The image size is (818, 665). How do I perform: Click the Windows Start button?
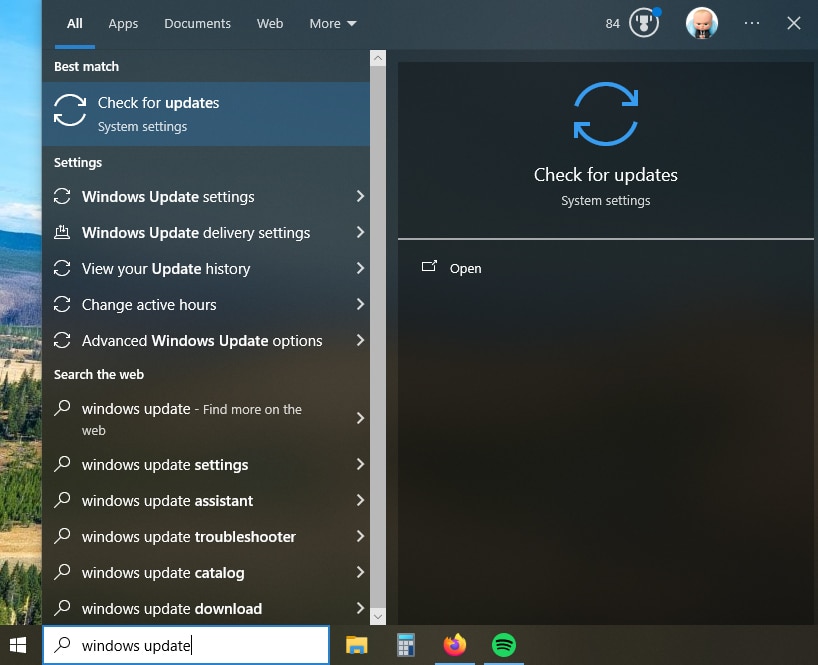pyautogui.click(x=16, y=646)
